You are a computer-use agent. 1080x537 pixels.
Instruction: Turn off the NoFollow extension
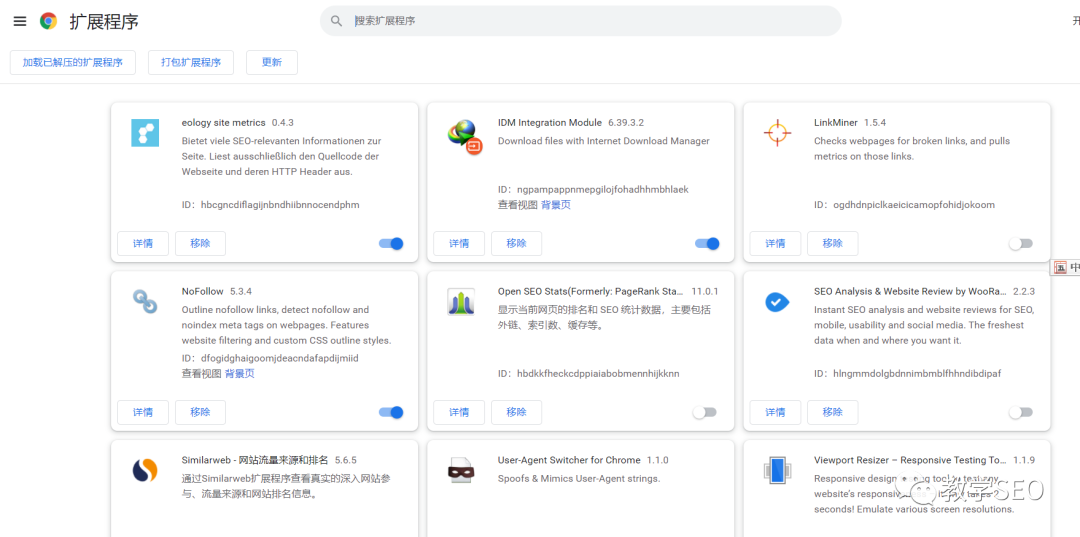(x=391, y=412)
